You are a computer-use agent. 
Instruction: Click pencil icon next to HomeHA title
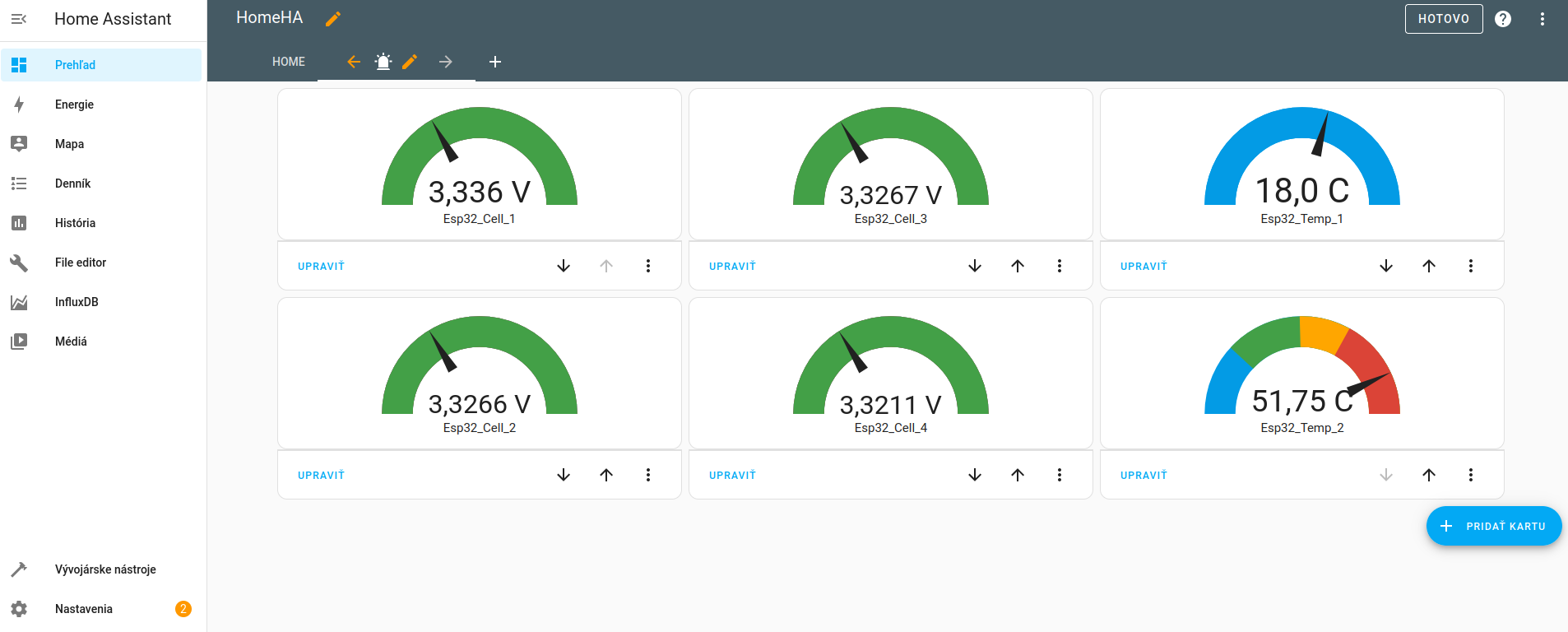pos(333,19)
